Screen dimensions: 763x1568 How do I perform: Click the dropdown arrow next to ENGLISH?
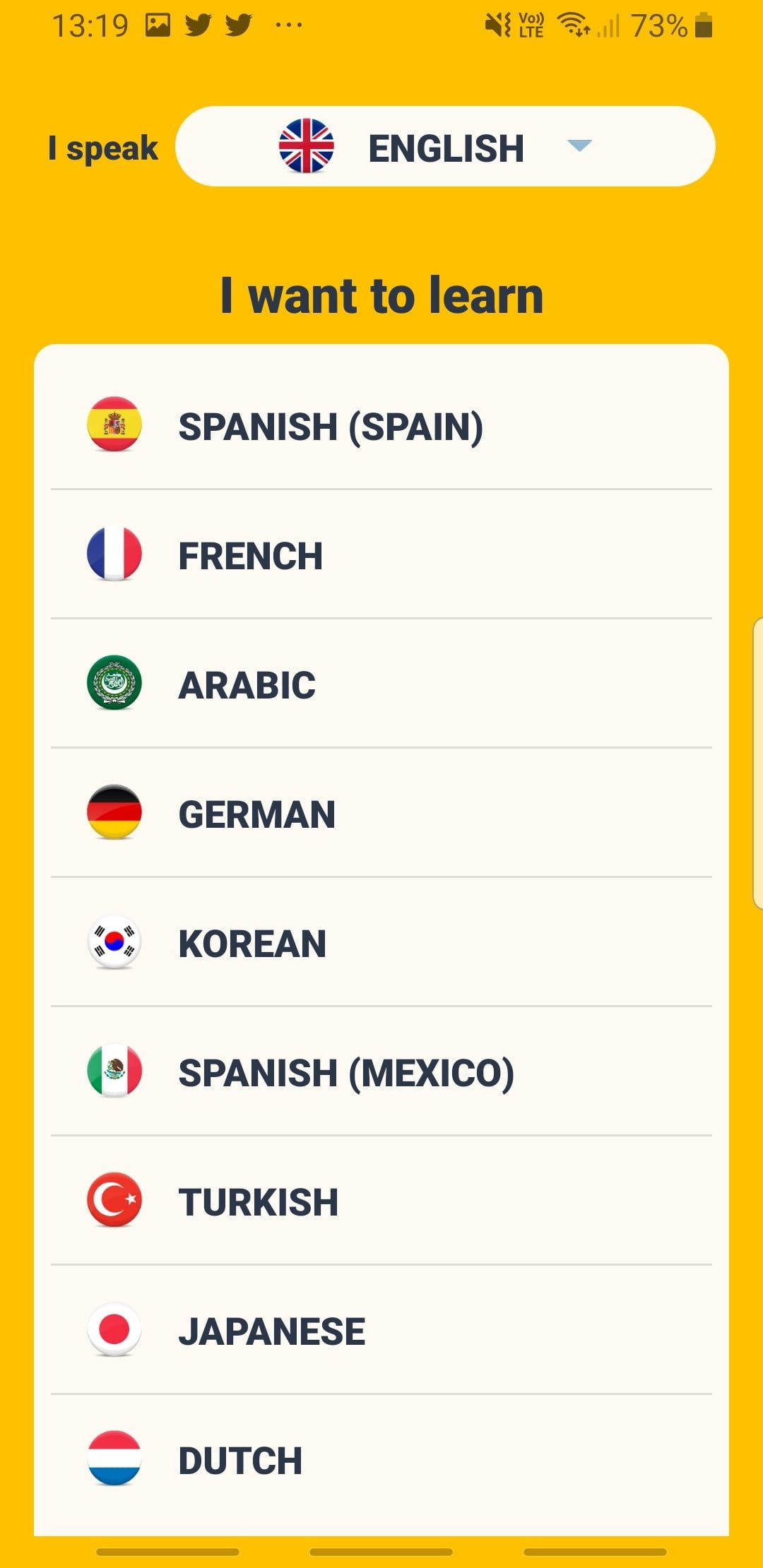click(x=579, y=146)
